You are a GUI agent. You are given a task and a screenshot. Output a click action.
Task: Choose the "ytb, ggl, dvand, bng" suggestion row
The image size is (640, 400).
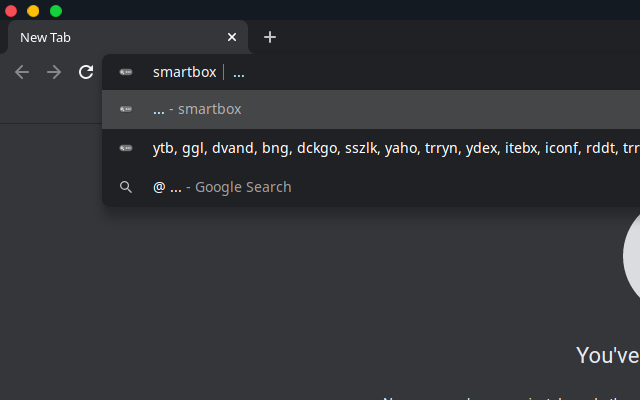pyautogui.click(x=371, y=148)
